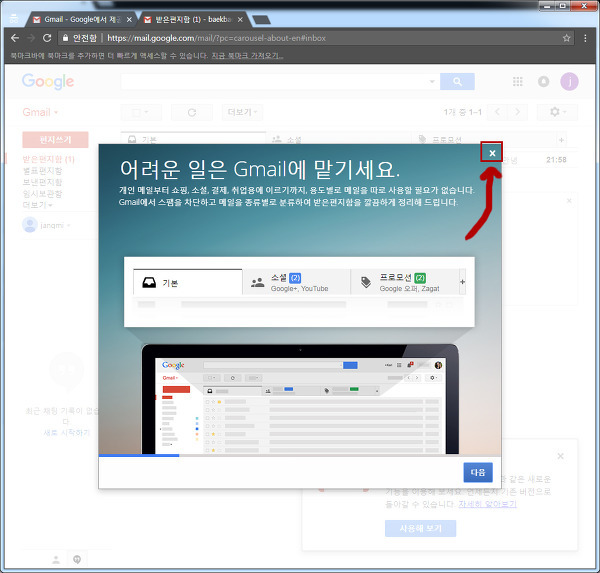
Task: Add inbox tab with the plus icon
Action: pos(561,140)
